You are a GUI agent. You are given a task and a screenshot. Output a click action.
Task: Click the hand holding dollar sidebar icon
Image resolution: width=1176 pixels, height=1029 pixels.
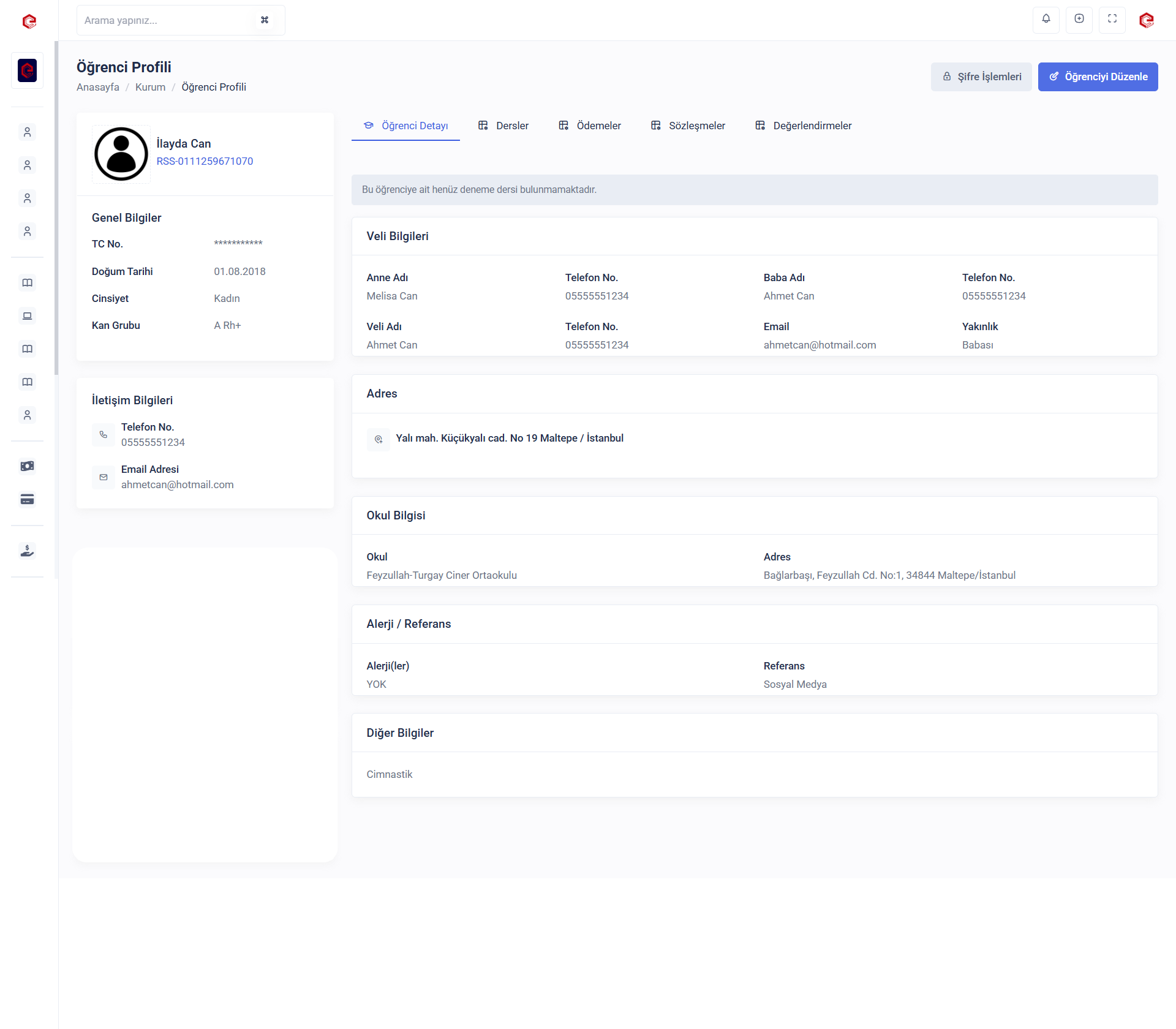[x=27, y=551]
